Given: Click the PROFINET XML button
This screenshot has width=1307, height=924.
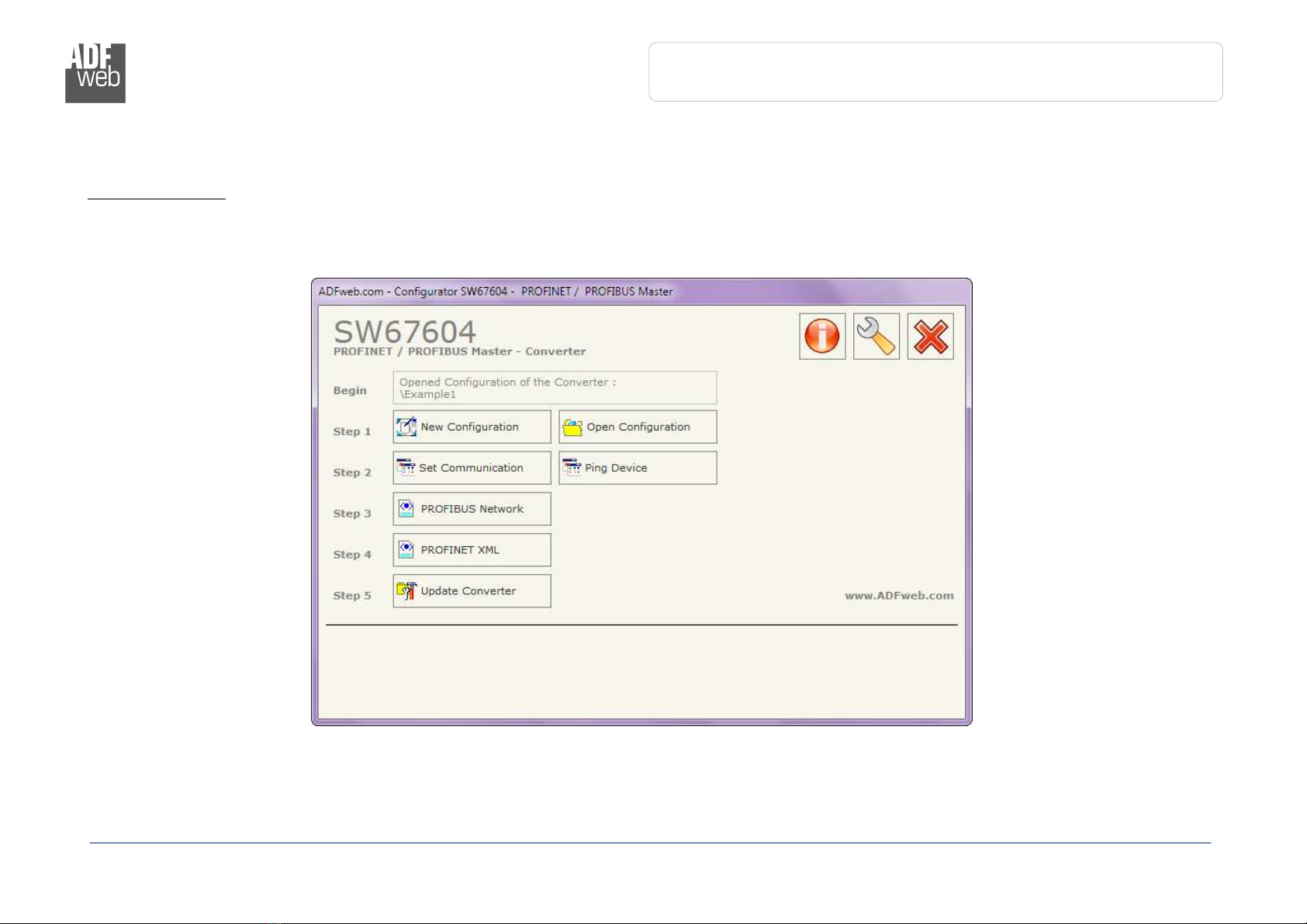Looking at the screenshot, I should 472,550.
